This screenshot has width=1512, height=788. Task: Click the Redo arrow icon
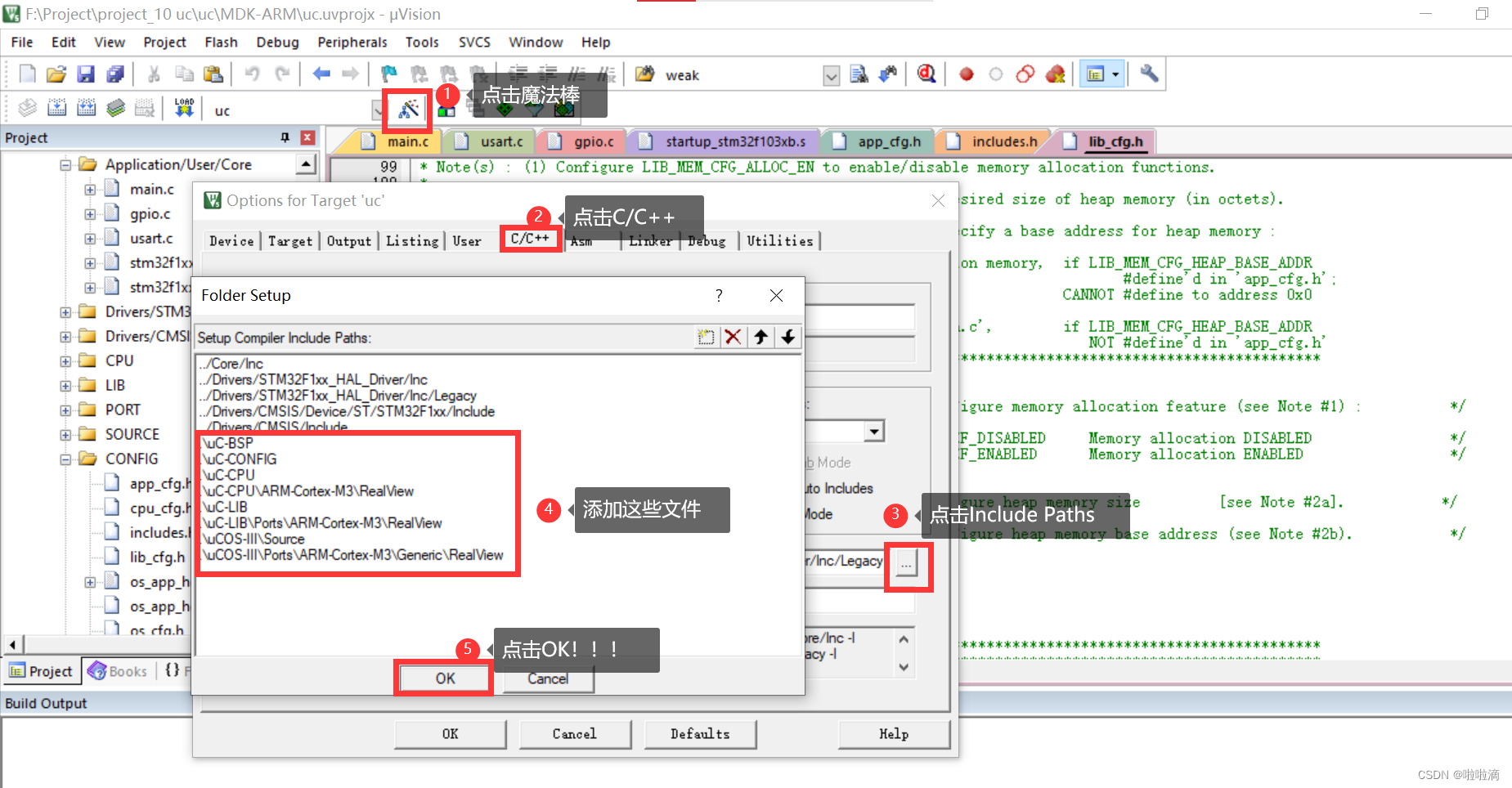(x=282, y=74)
